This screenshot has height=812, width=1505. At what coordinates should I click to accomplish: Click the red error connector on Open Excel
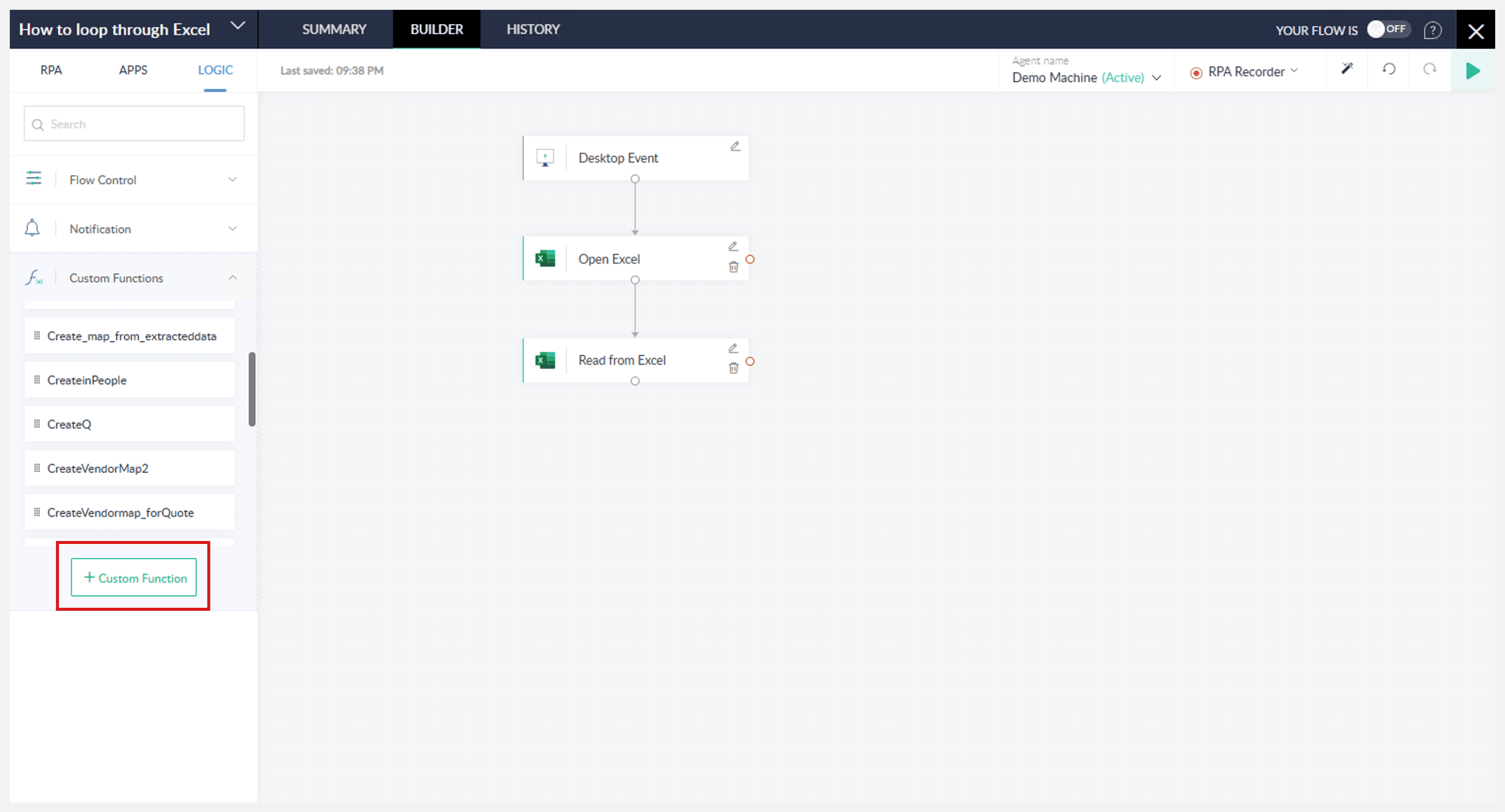click(750, 259)
